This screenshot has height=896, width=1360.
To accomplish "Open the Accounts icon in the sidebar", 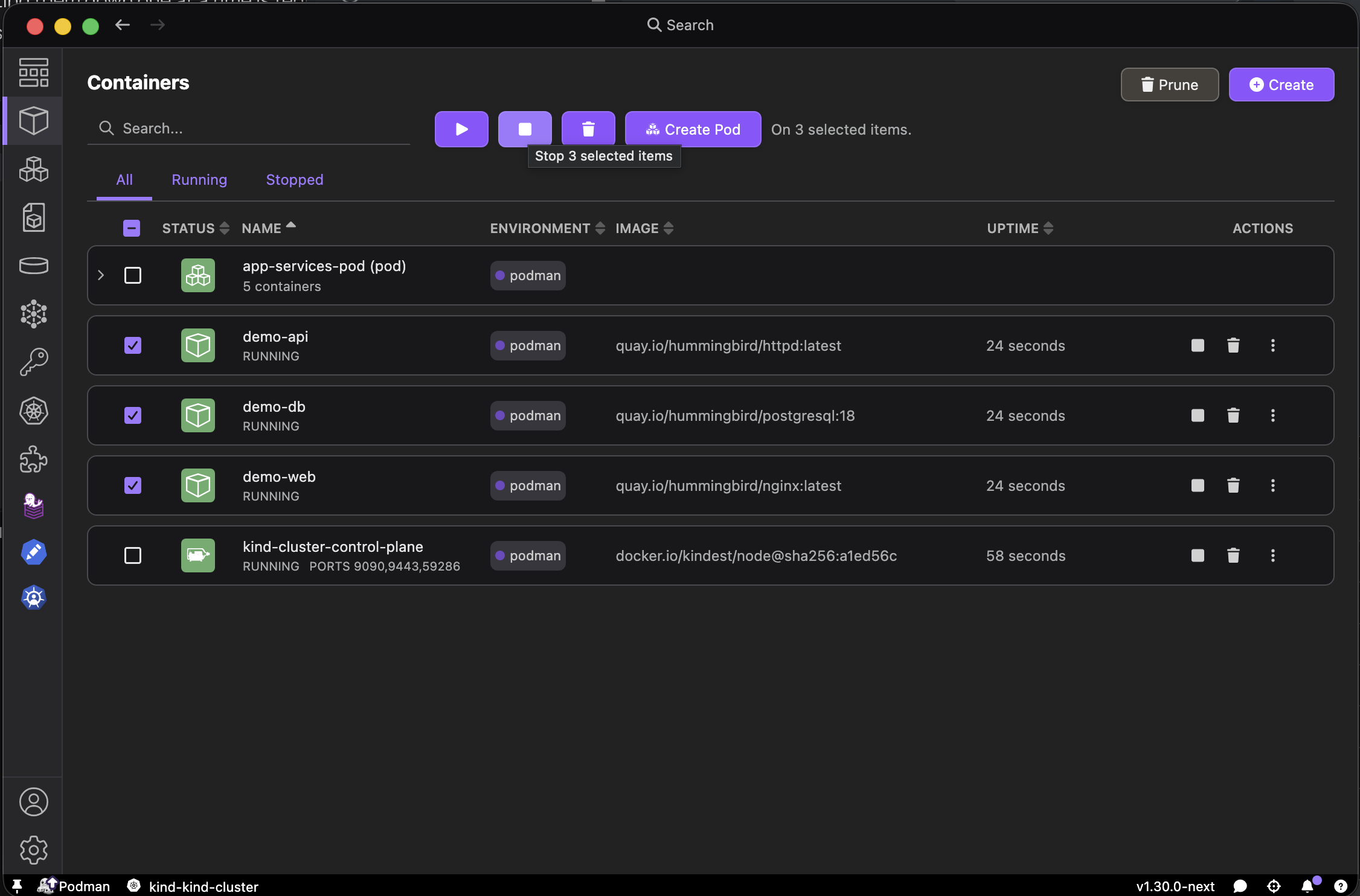I will pyautogui.click(x=34, y=802).
